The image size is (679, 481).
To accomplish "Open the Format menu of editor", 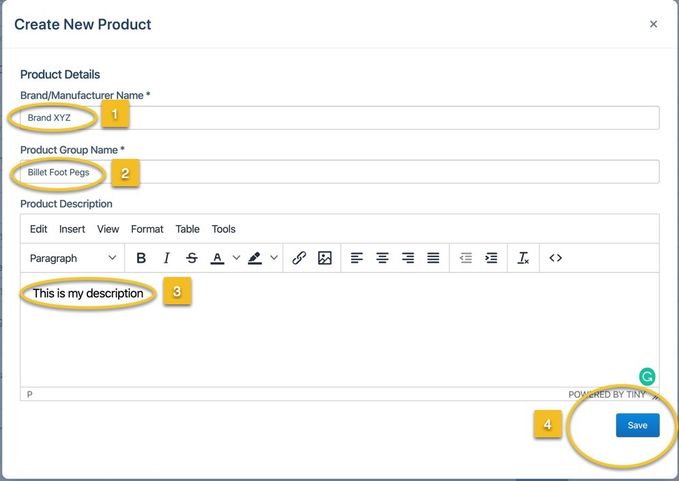I will (147, 229).
